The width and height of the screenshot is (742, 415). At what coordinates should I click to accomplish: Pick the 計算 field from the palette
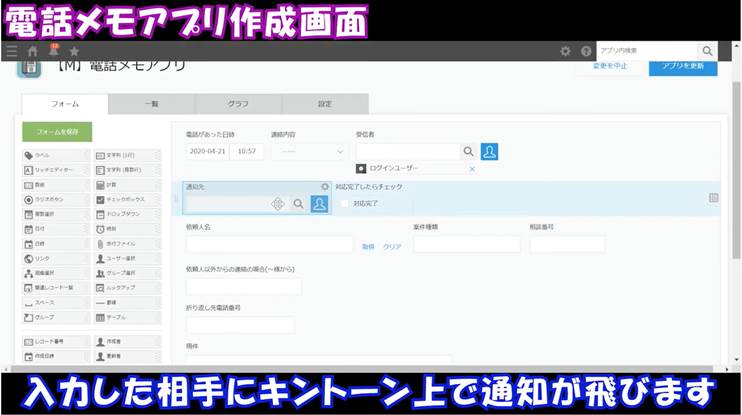pos(127,185)
